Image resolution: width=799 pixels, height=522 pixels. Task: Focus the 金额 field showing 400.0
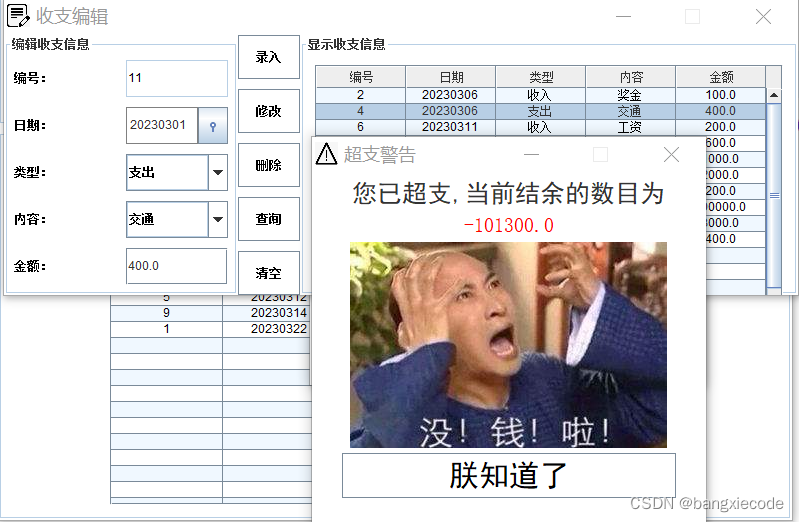point(176,266)
